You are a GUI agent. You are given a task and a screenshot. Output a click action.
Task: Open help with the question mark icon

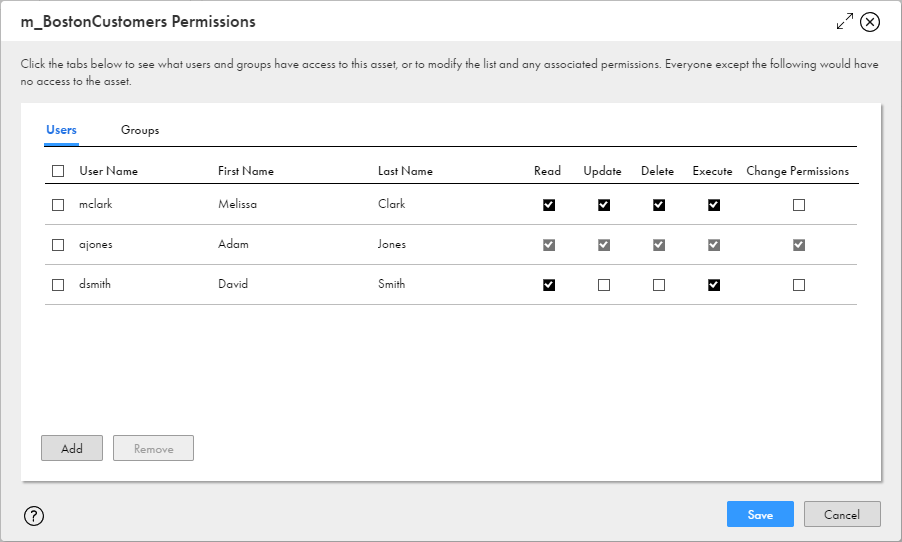(34, 516)
